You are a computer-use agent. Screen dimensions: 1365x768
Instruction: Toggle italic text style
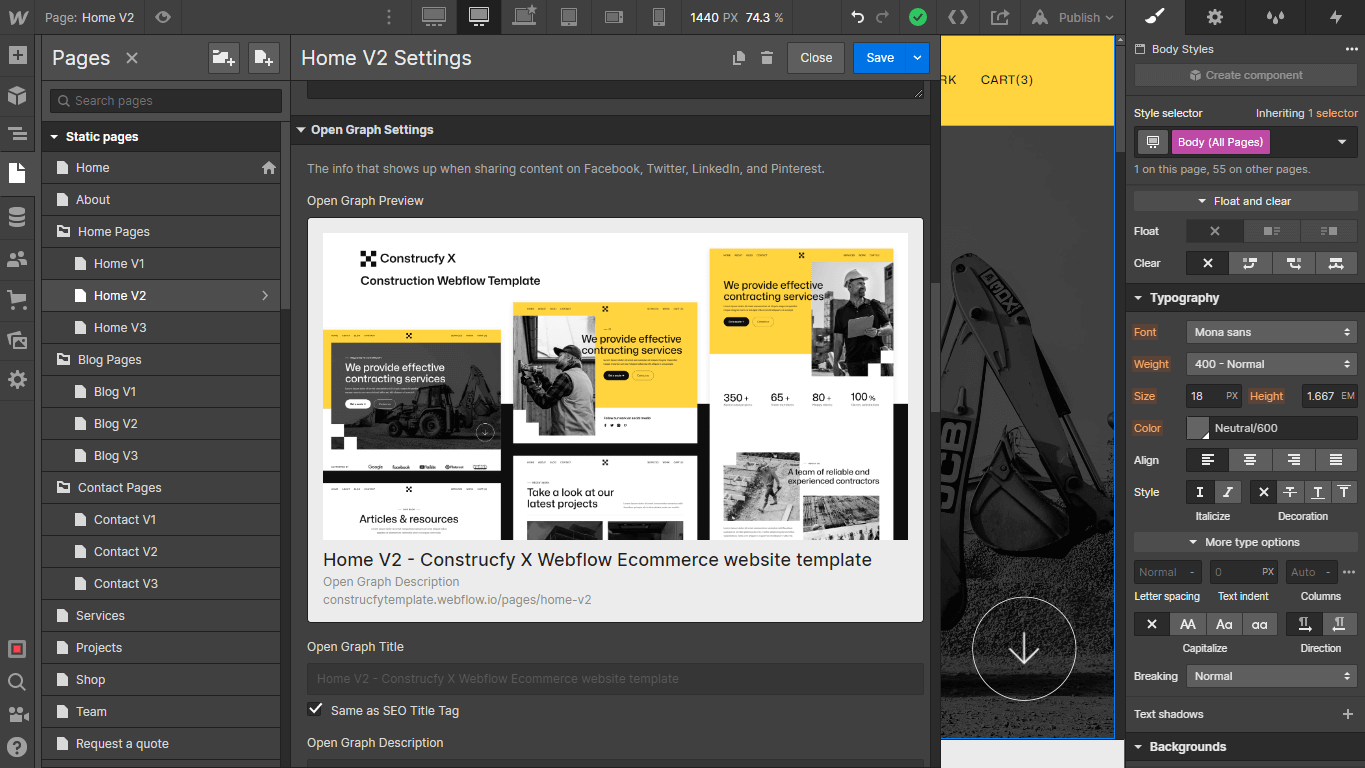(x=1227, y=492)
